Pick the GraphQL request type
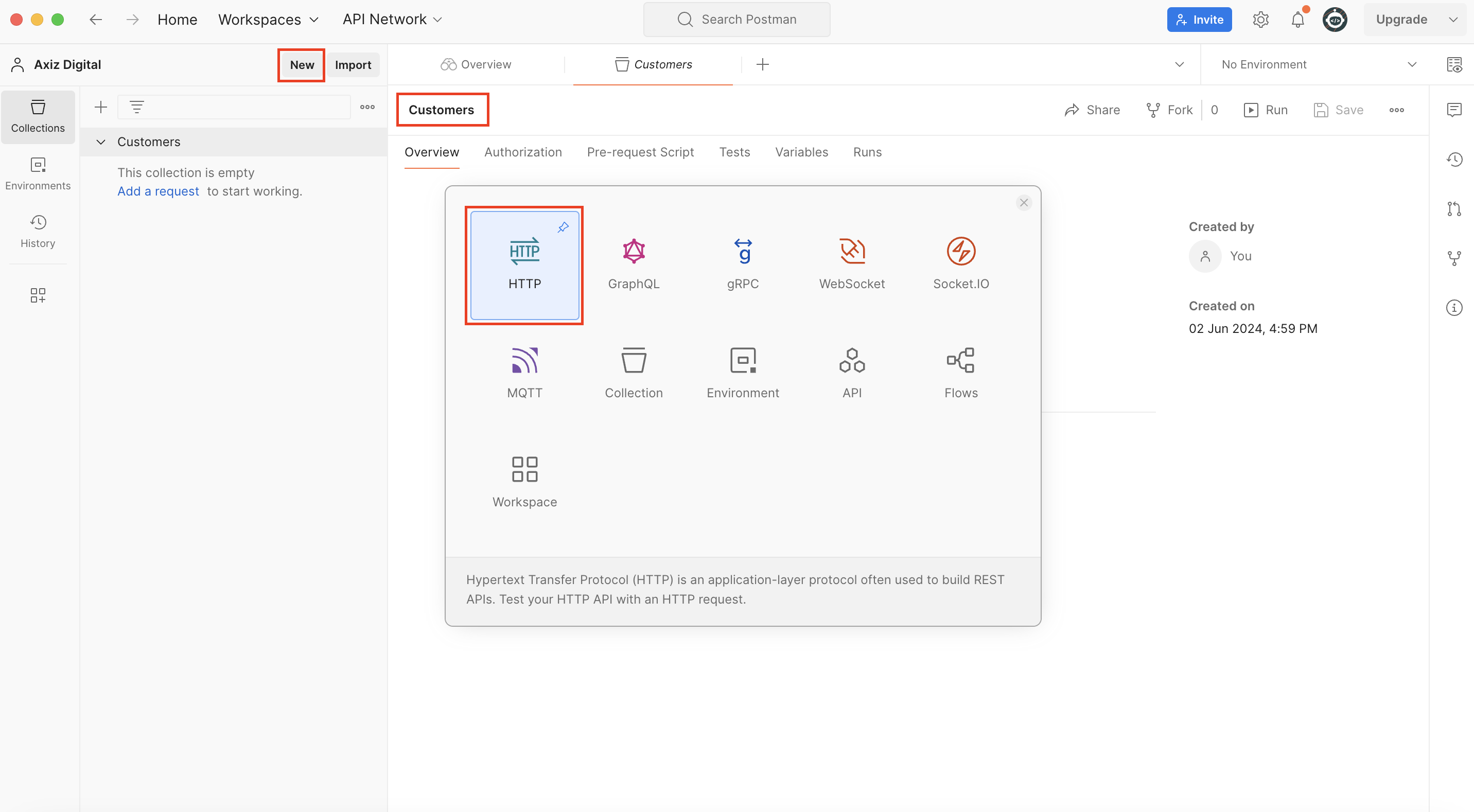This screenshot has height=812, width=1474. coord(634,265)
